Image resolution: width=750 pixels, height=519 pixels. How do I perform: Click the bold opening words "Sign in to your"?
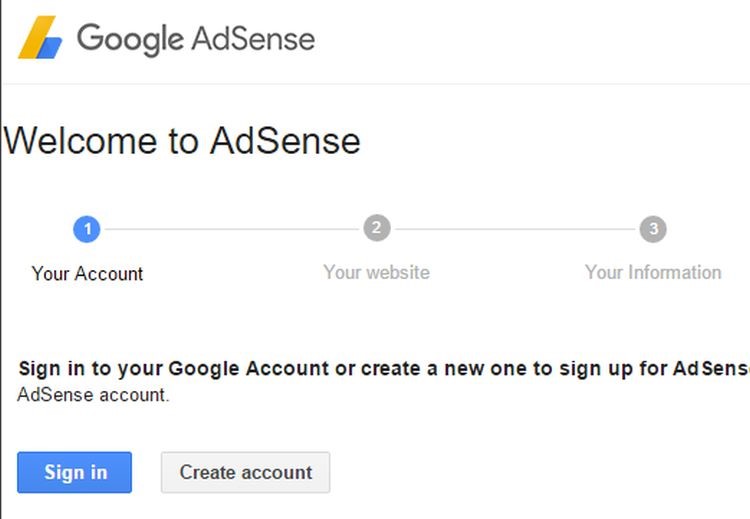pos(90,368)
